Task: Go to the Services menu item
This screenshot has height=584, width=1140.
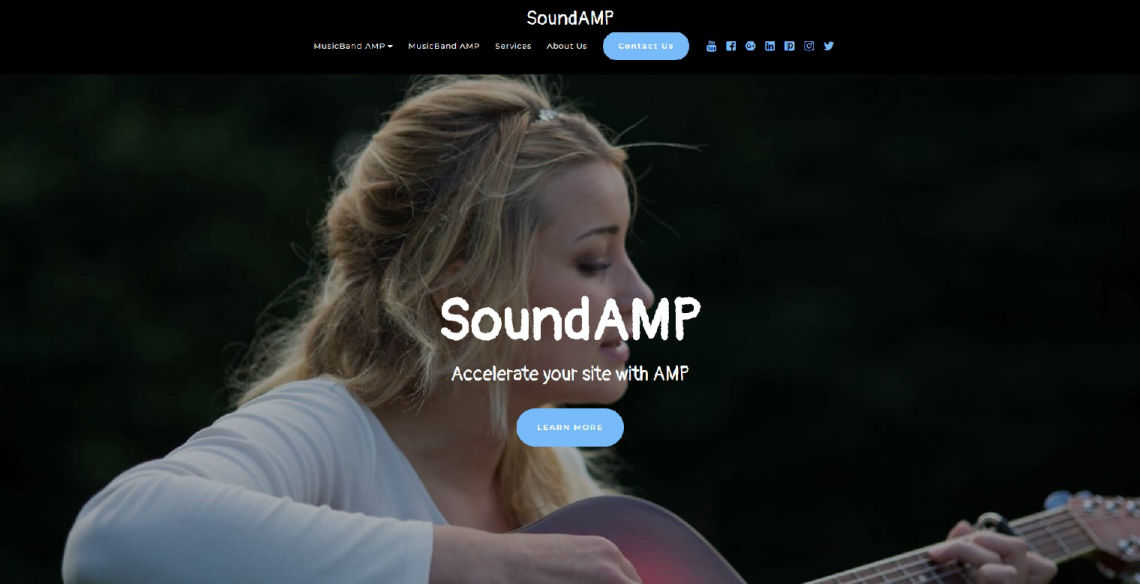Action: tap(513, 46)
